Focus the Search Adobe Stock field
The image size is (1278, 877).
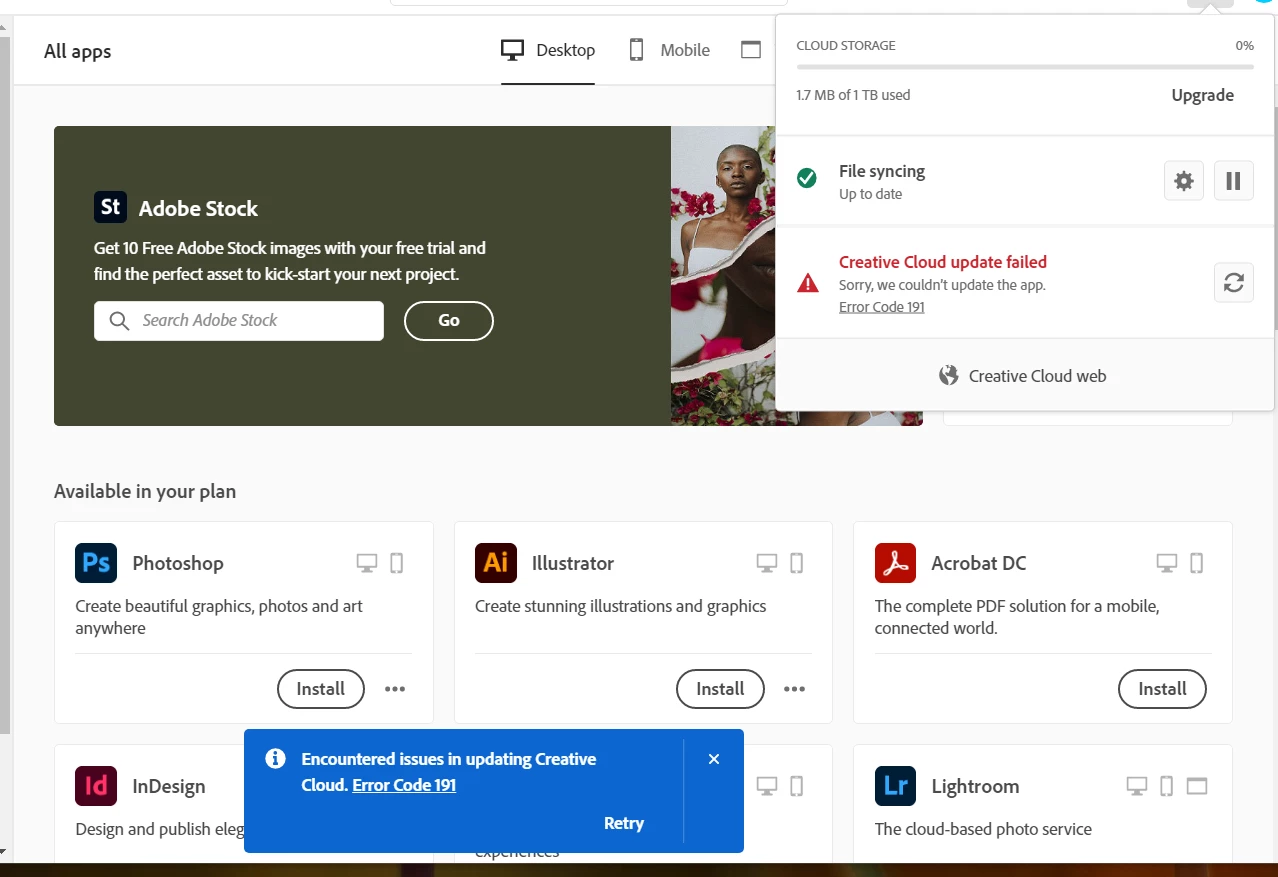(239, 321)
